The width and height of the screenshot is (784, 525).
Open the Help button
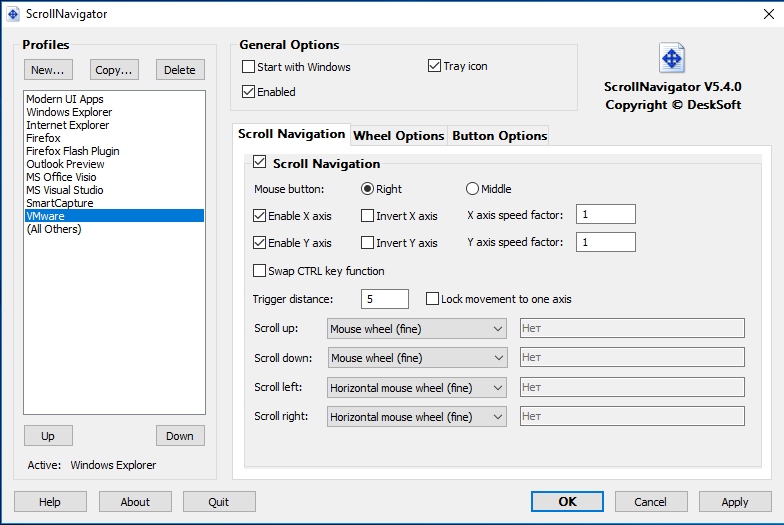50,502
